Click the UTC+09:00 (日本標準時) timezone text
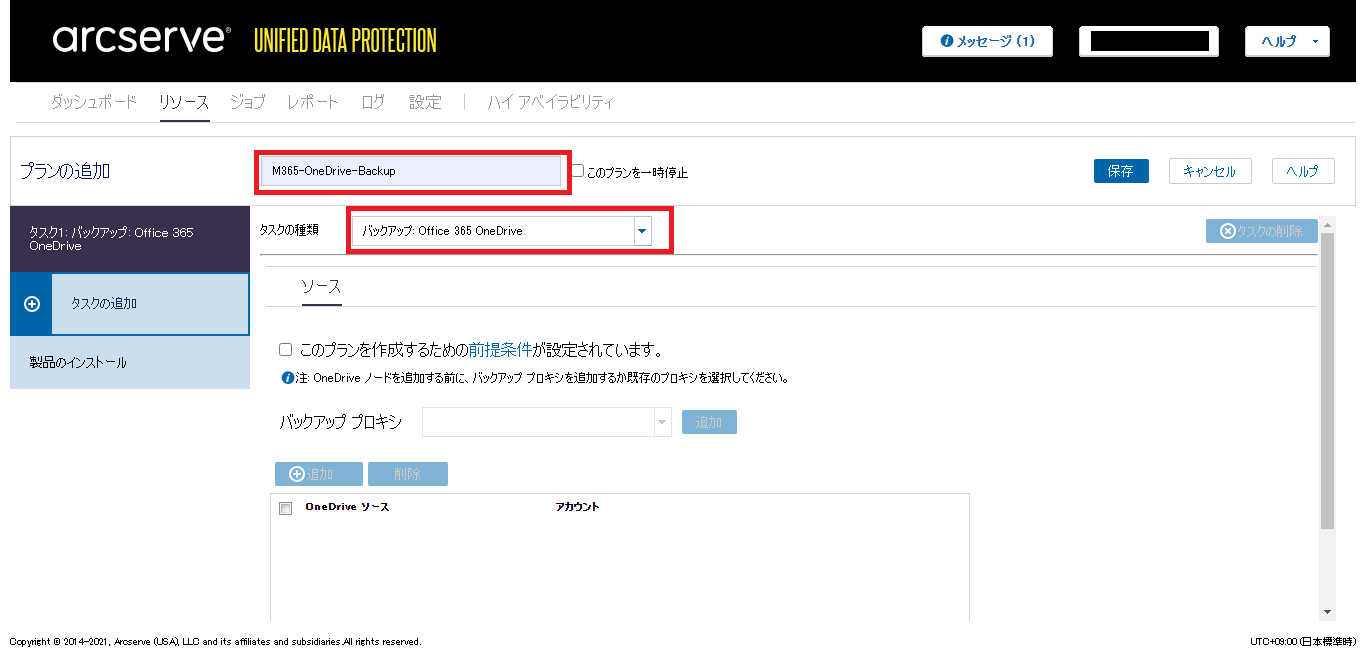 tap(1303, 641)
